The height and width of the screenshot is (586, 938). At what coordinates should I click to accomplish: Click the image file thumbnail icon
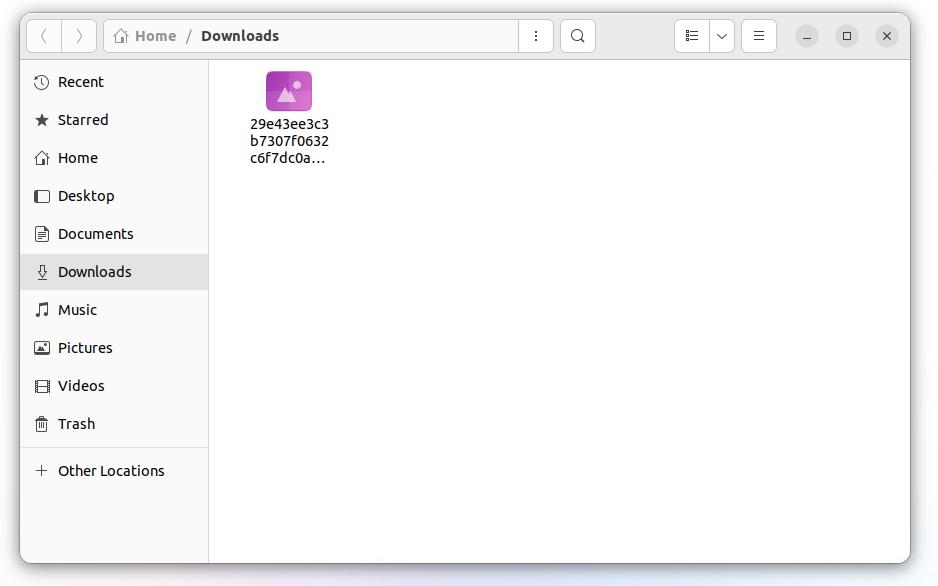click(289, 91)
